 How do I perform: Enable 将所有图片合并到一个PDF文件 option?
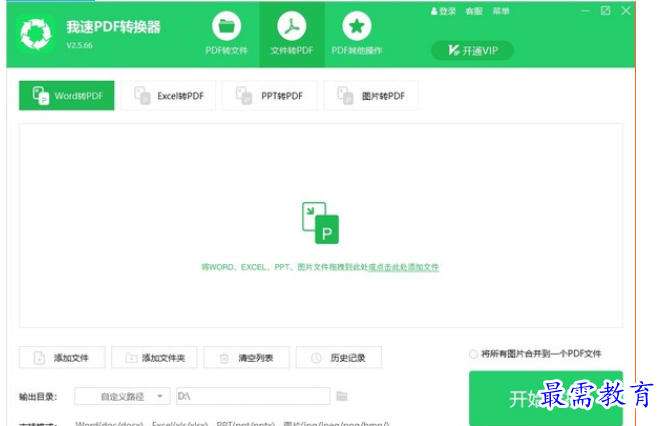[473, 354]
